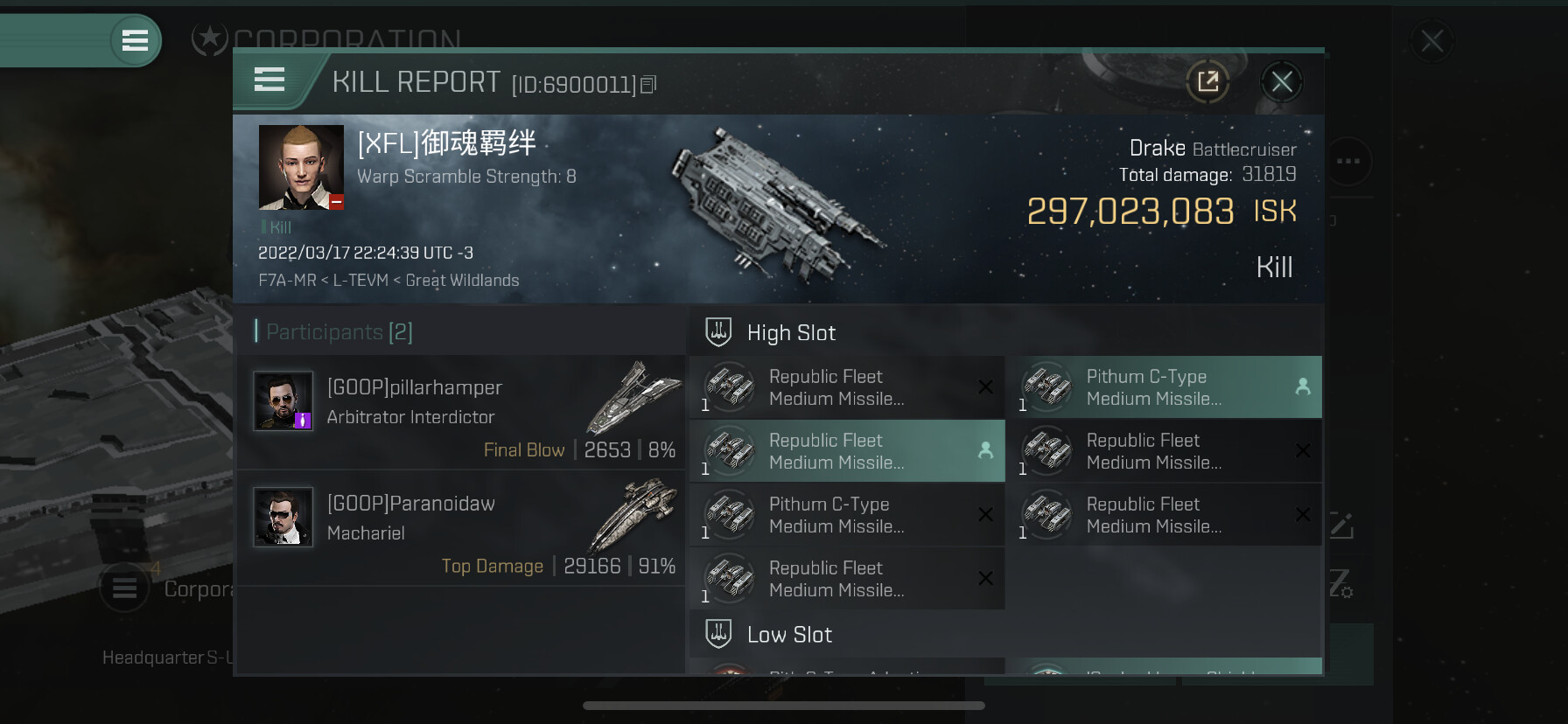Click Paranoidaw's pilot portrait

(283, 517)
